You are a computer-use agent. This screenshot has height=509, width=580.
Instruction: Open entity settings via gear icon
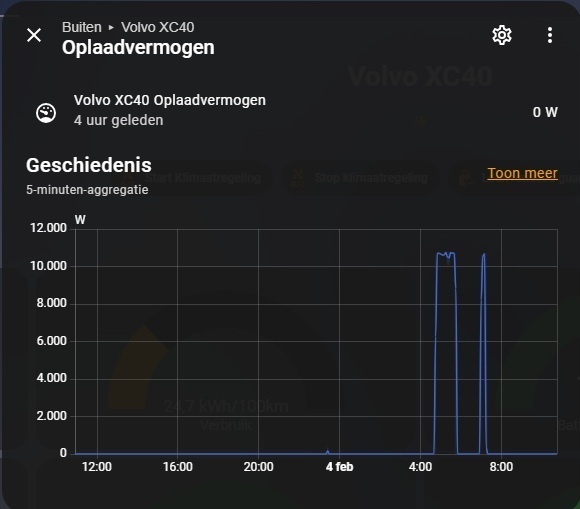coord(502,35)
